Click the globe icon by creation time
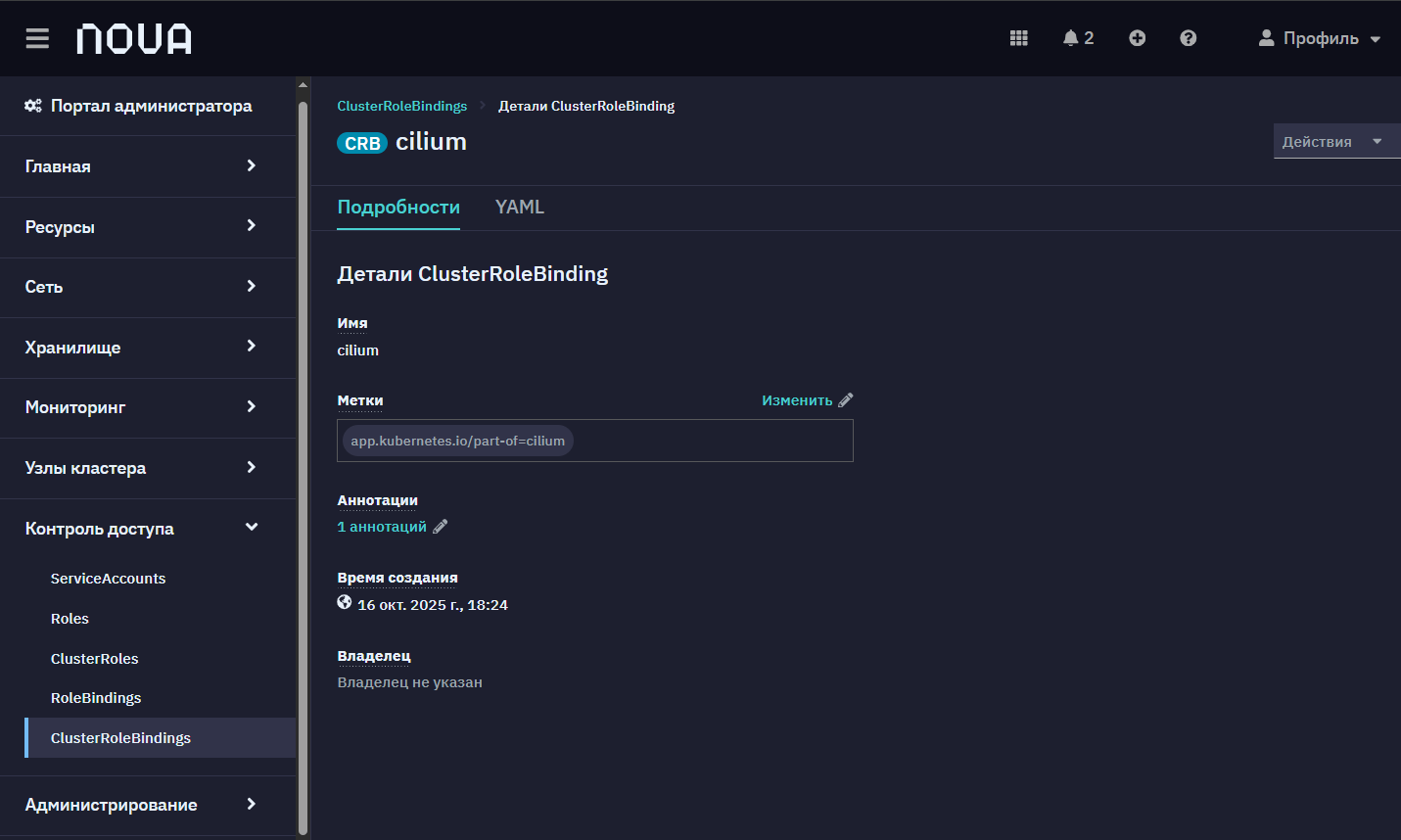The width and height of the screenshot is (1401, 840). (x=345, y=602)
